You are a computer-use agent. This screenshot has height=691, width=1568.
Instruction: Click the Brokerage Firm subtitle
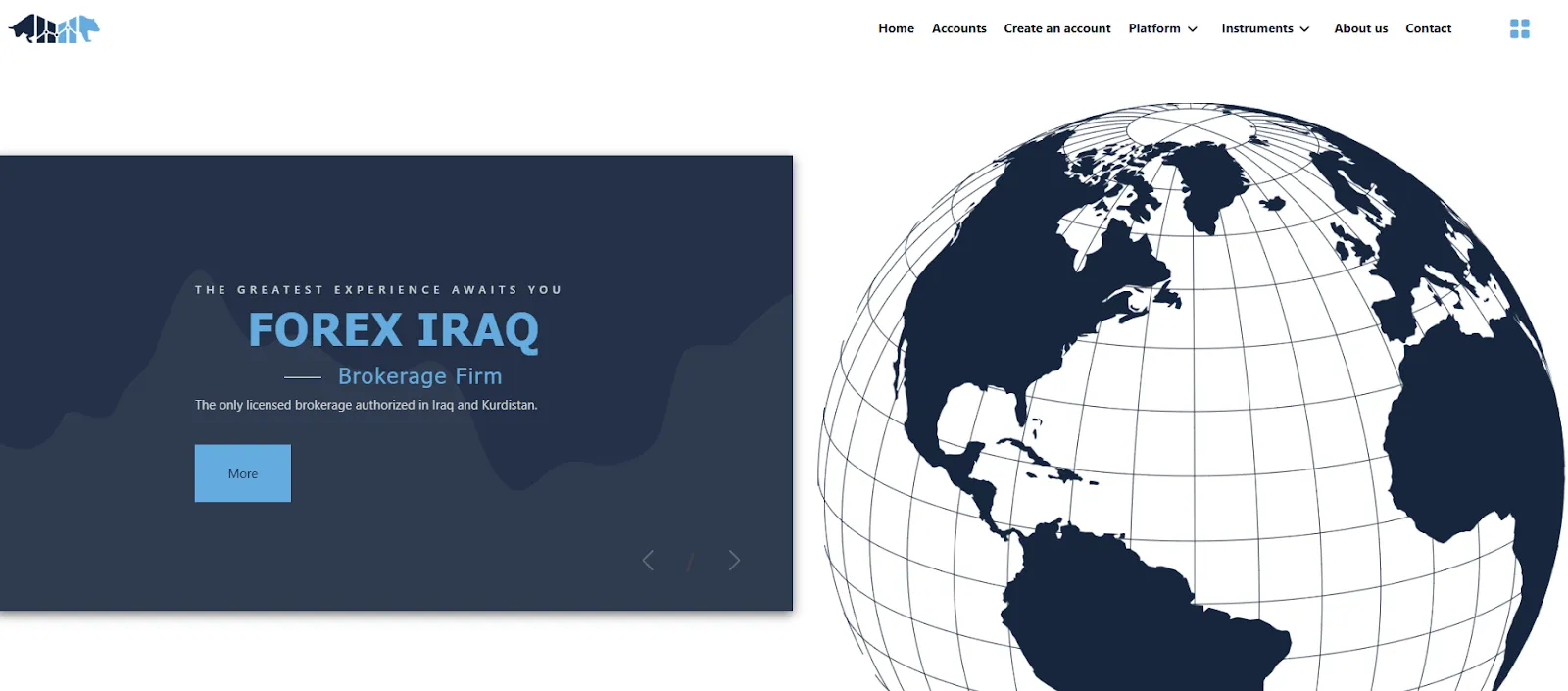419,376
